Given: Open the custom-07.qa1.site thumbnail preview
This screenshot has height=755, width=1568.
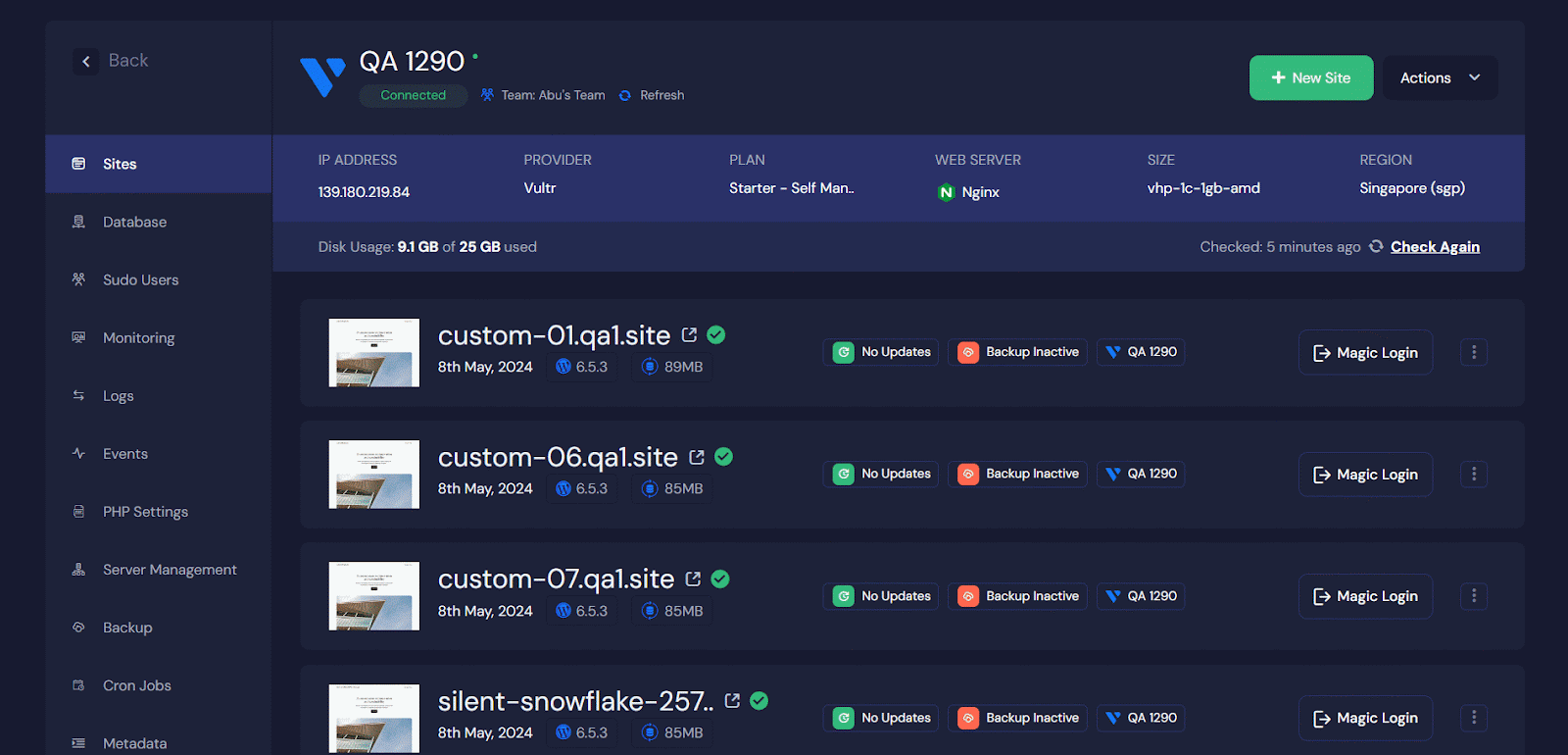Looking at the screenshot, I should [373, 596].
